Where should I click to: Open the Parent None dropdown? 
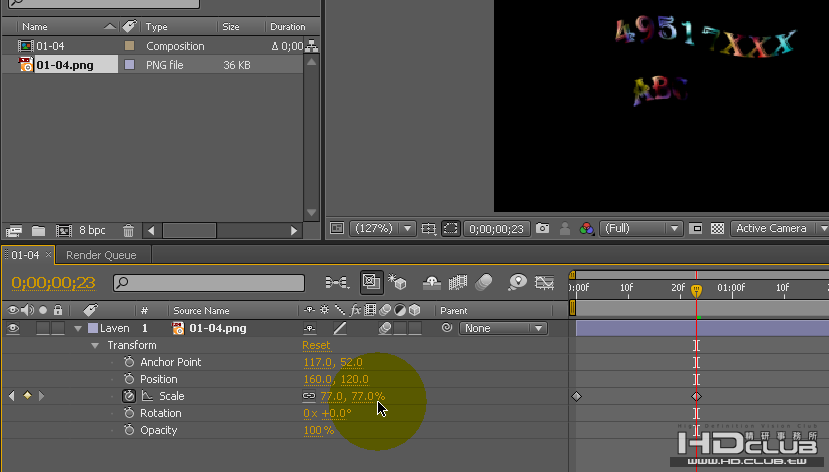point(502,328)
